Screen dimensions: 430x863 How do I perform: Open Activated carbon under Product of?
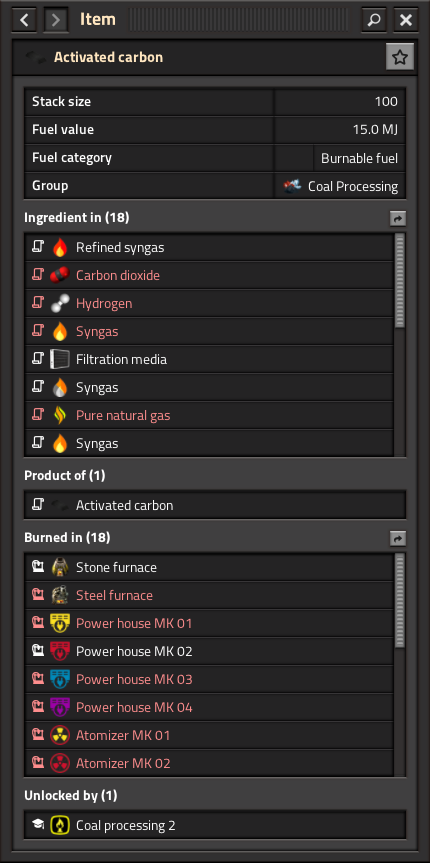(215, 505)
